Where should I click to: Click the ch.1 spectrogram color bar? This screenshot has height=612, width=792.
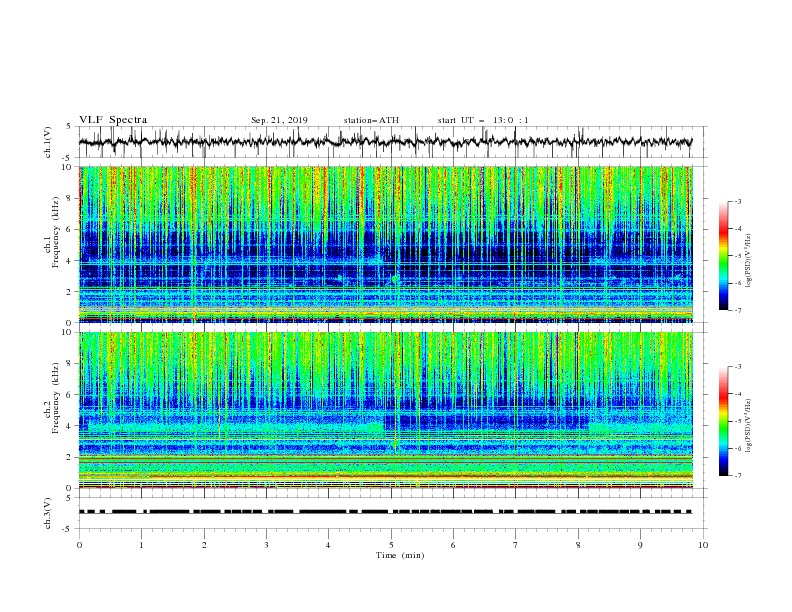click(x=723, y=256)
